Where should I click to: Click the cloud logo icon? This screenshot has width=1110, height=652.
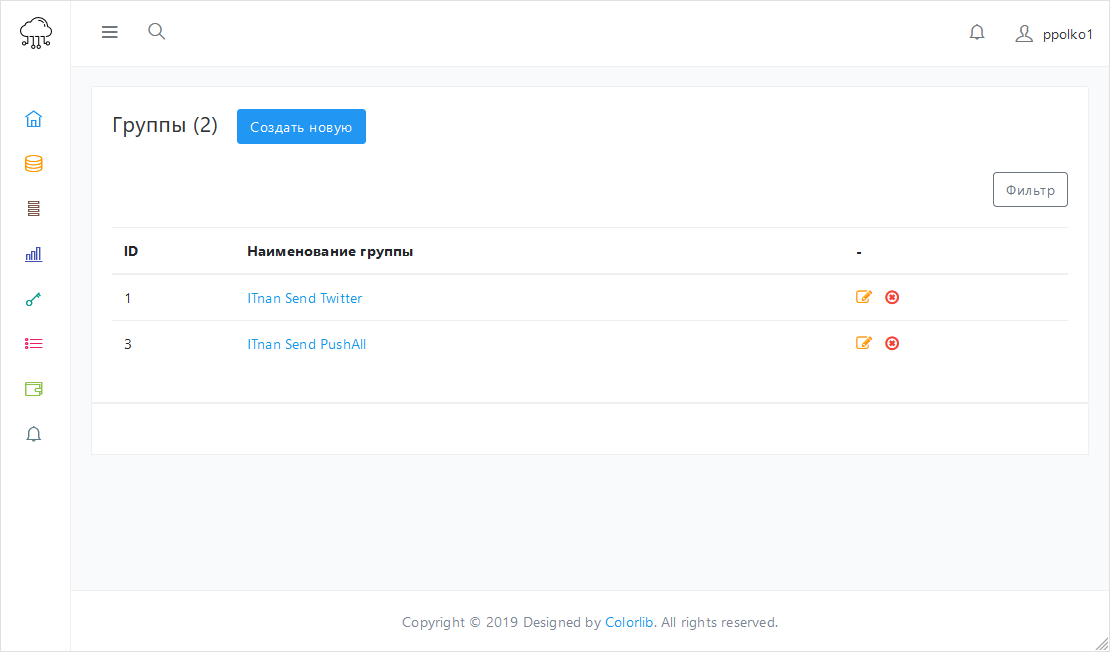tap(36, 33)
